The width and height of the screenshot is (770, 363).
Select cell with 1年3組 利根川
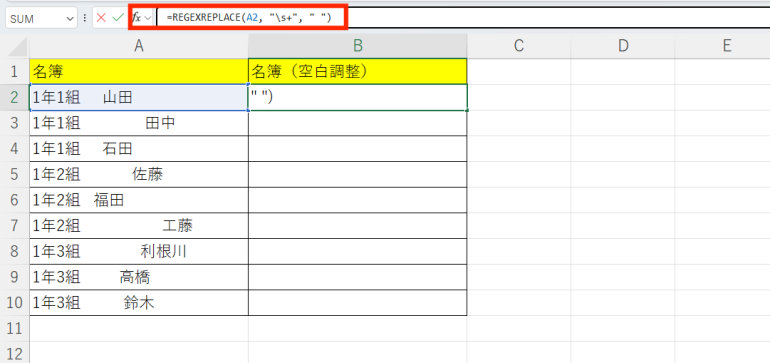(139, 251)
